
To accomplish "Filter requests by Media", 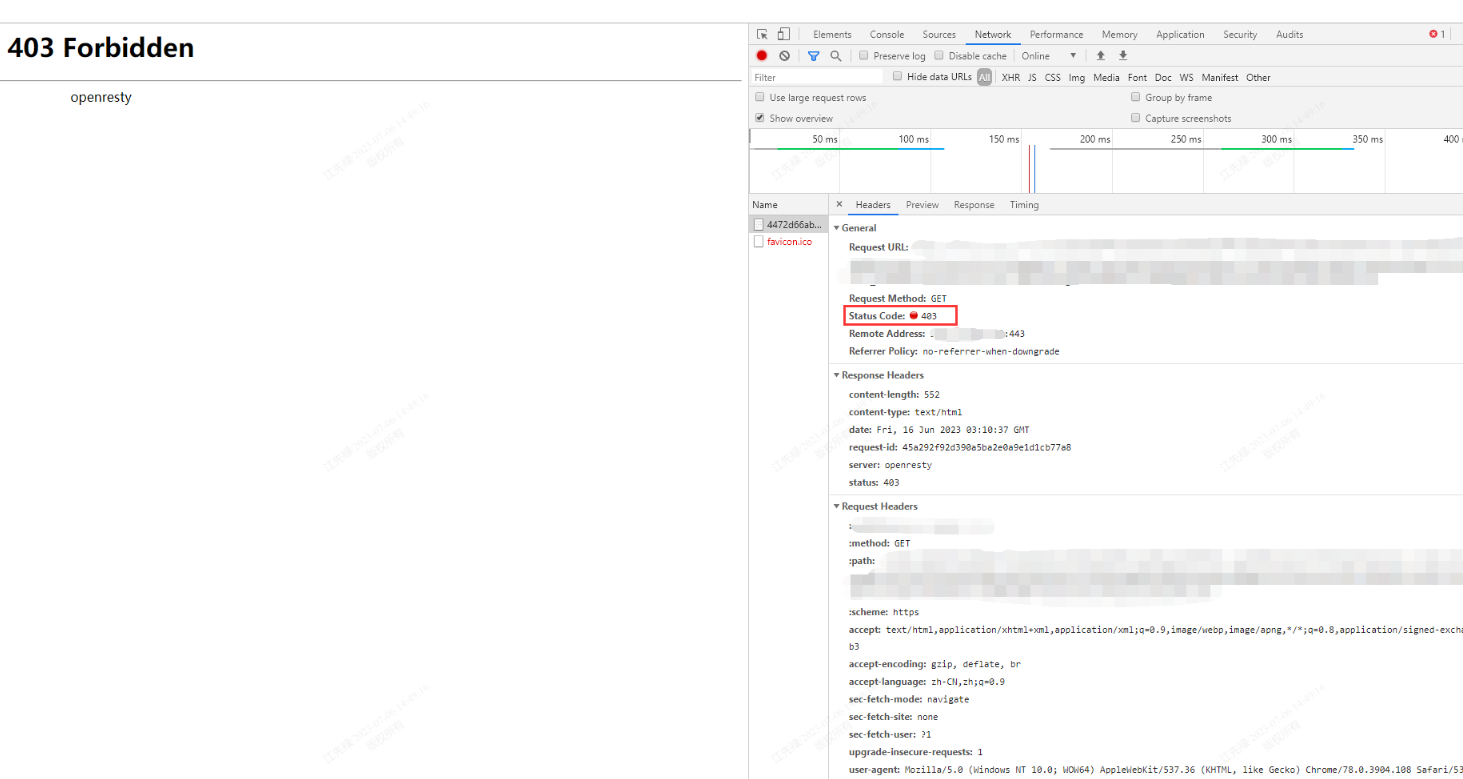I will coord(1106,77).
